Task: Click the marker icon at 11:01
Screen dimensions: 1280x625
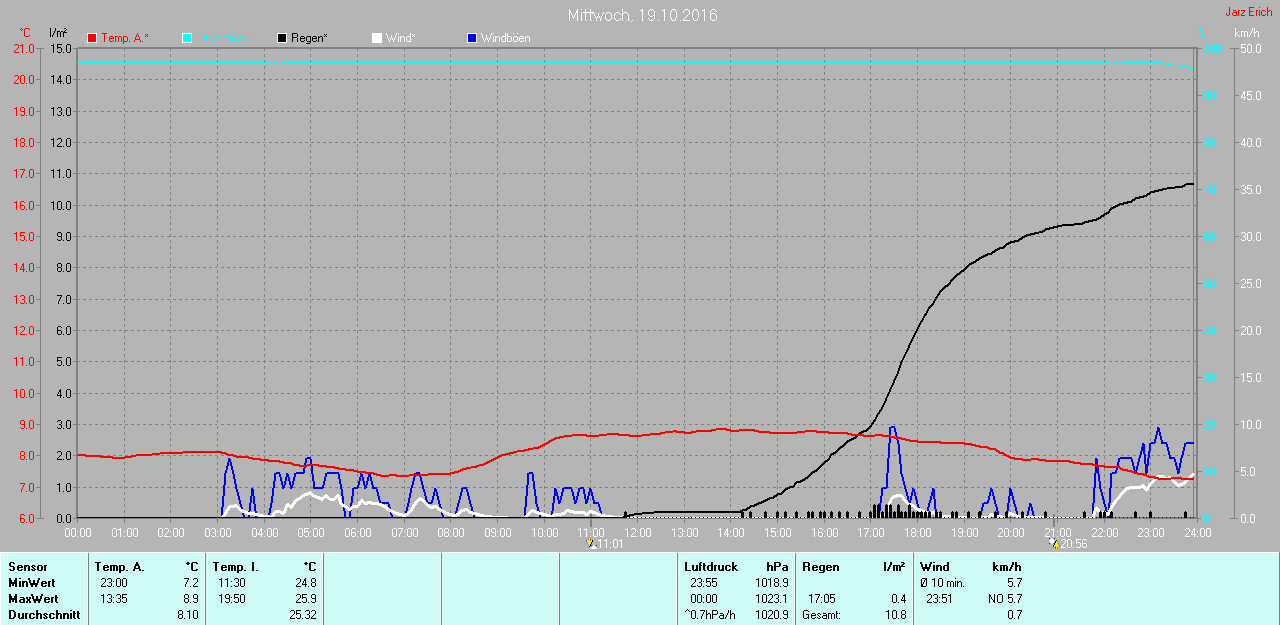Action: 591,544
